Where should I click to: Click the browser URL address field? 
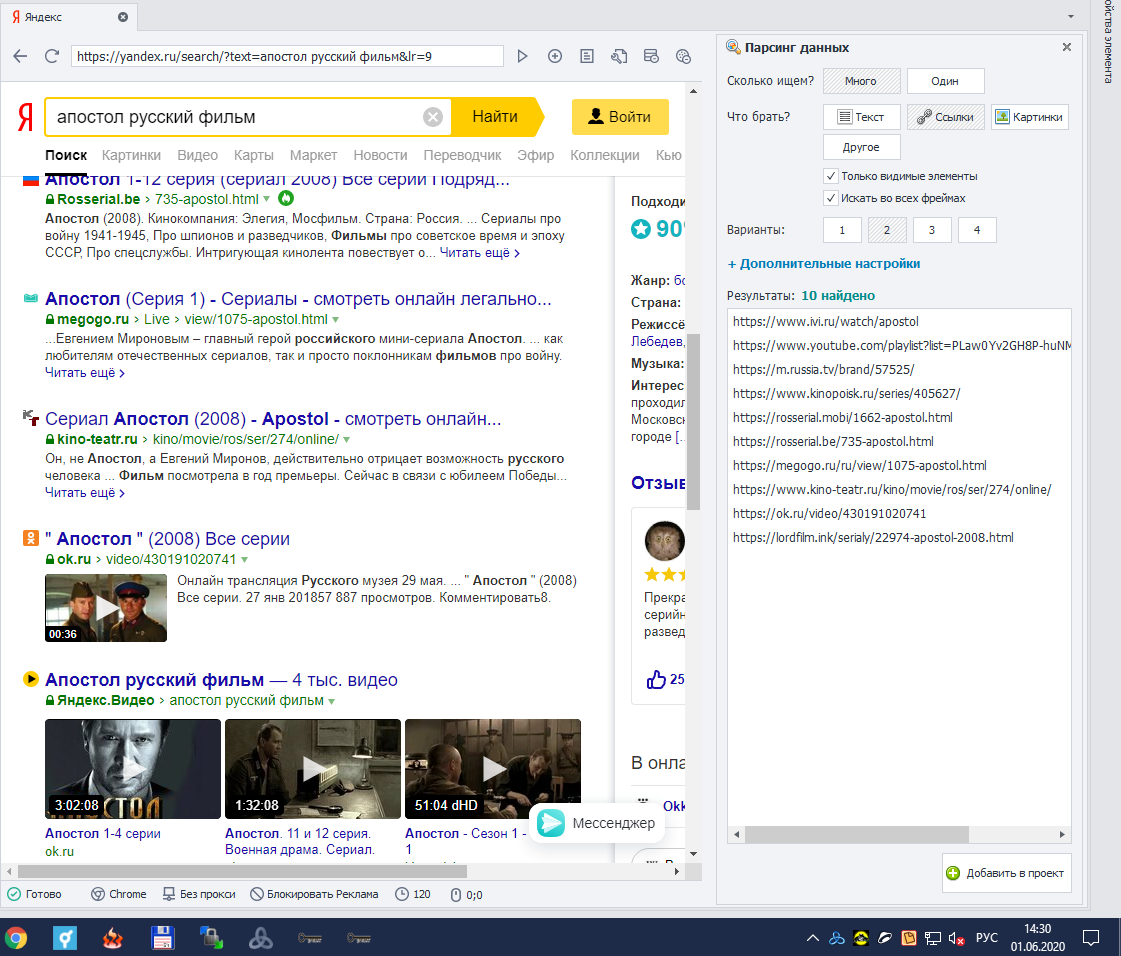point(287,56)
